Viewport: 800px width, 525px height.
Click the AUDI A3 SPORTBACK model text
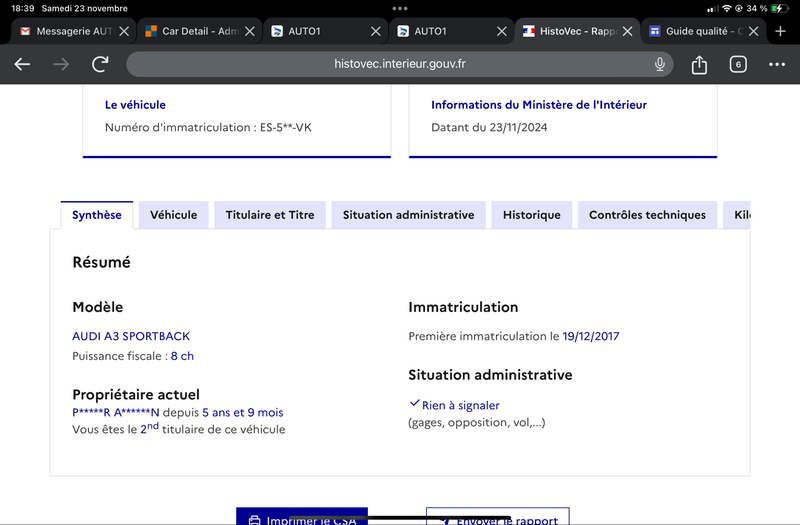coord(131,336)
